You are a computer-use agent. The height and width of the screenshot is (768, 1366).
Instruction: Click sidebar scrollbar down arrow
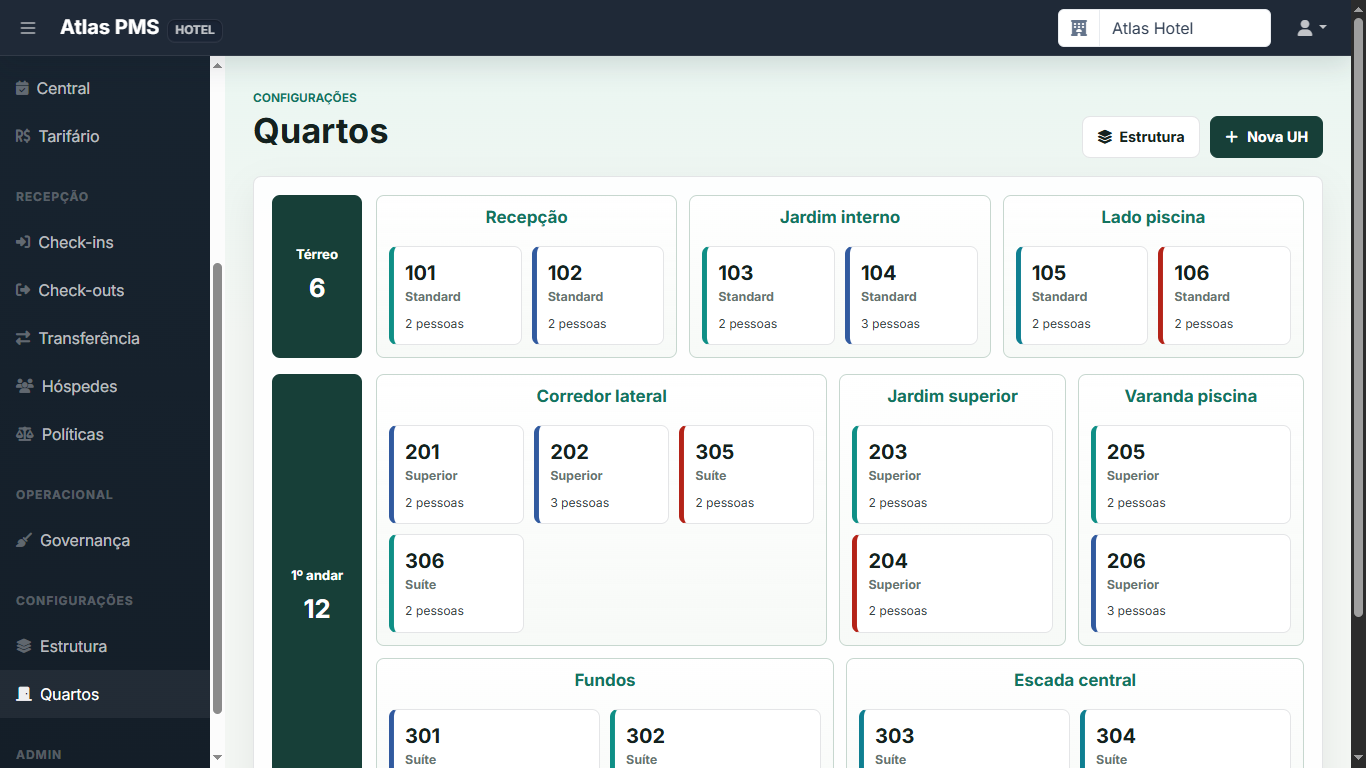[217, 758]
